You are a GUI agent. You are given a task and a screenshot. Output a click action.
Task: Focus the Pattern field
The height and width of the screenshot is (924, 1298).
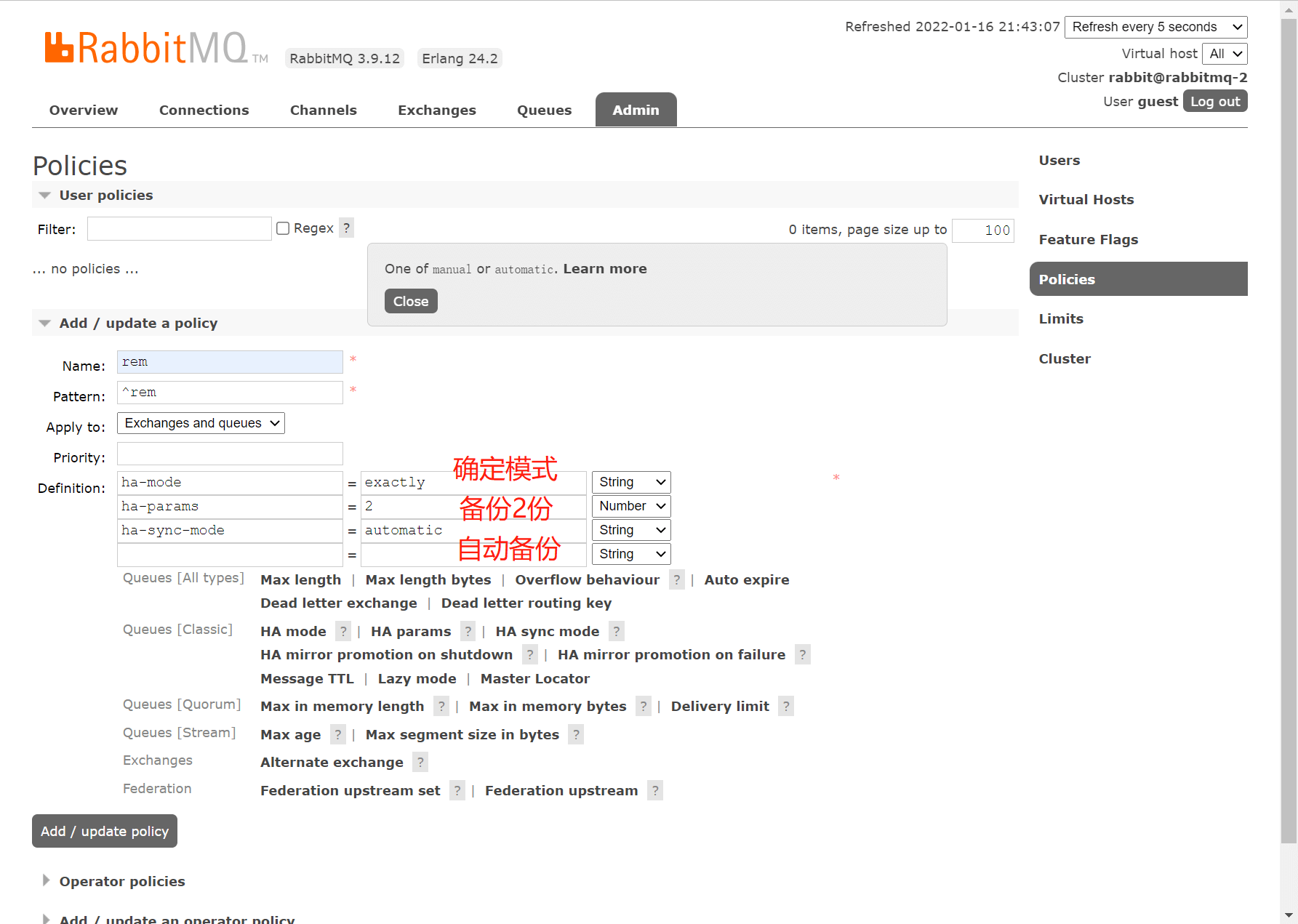[230, 393]
